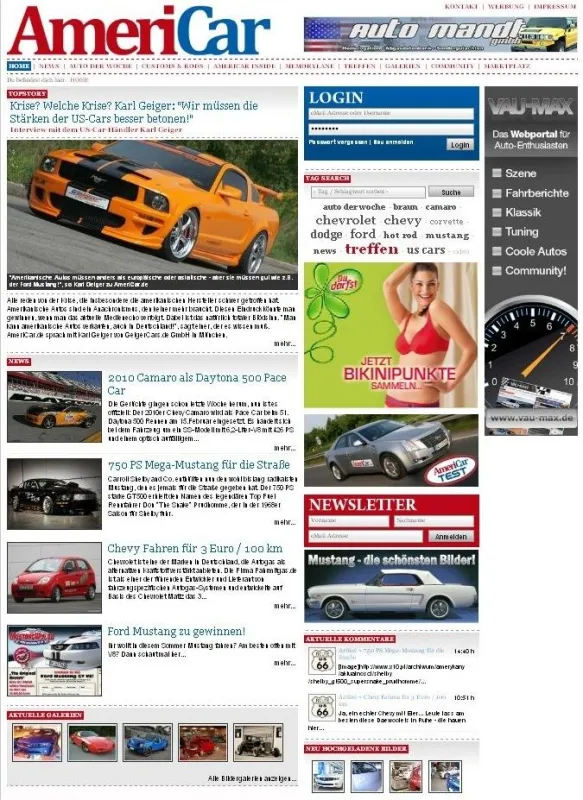Open Alle Bildergalerien anzeigen link

[x=252, y=779]
